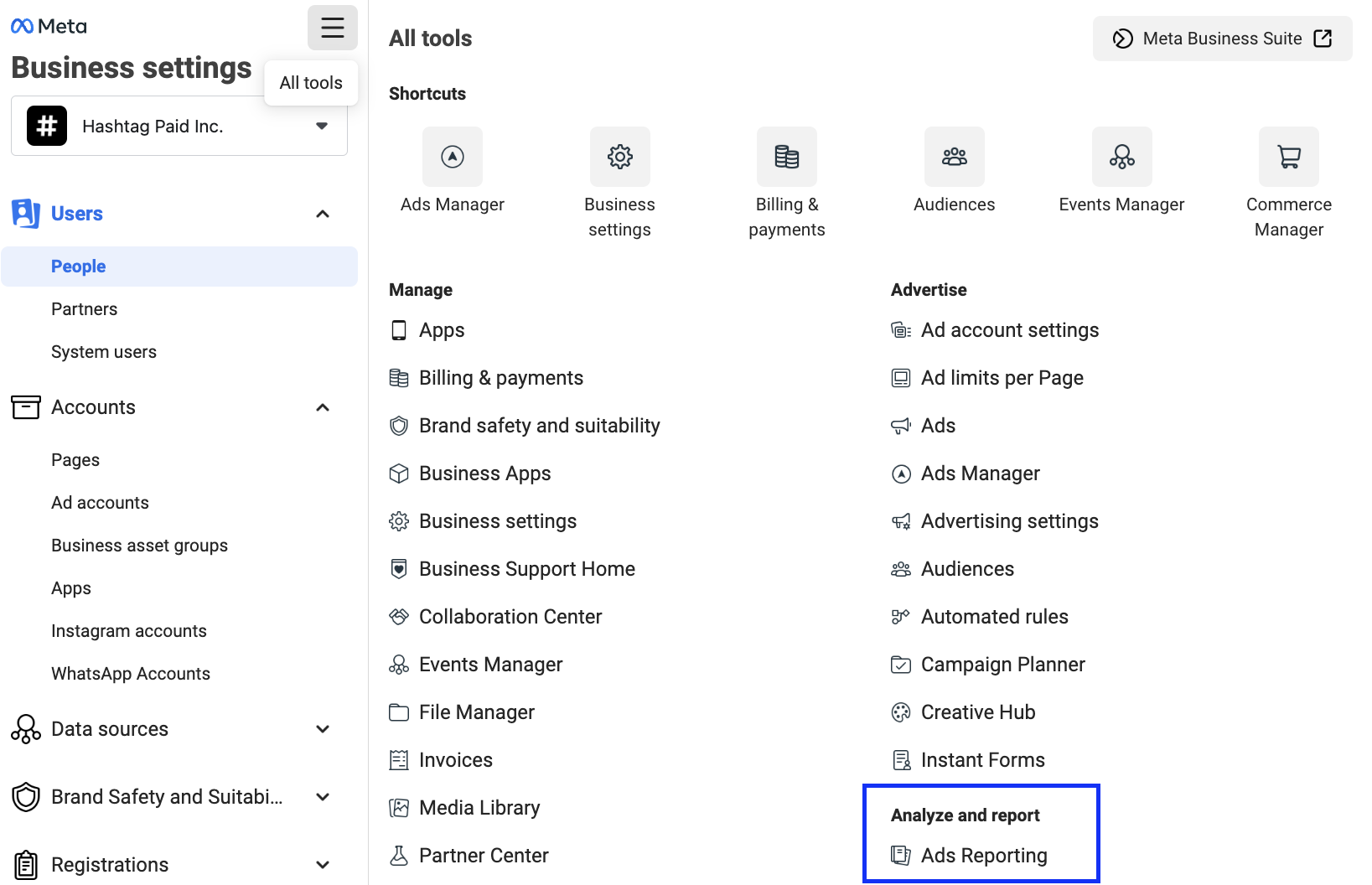
Task: Click the Brand Safety shield icon in sidebar
Action: coord(26,797)
